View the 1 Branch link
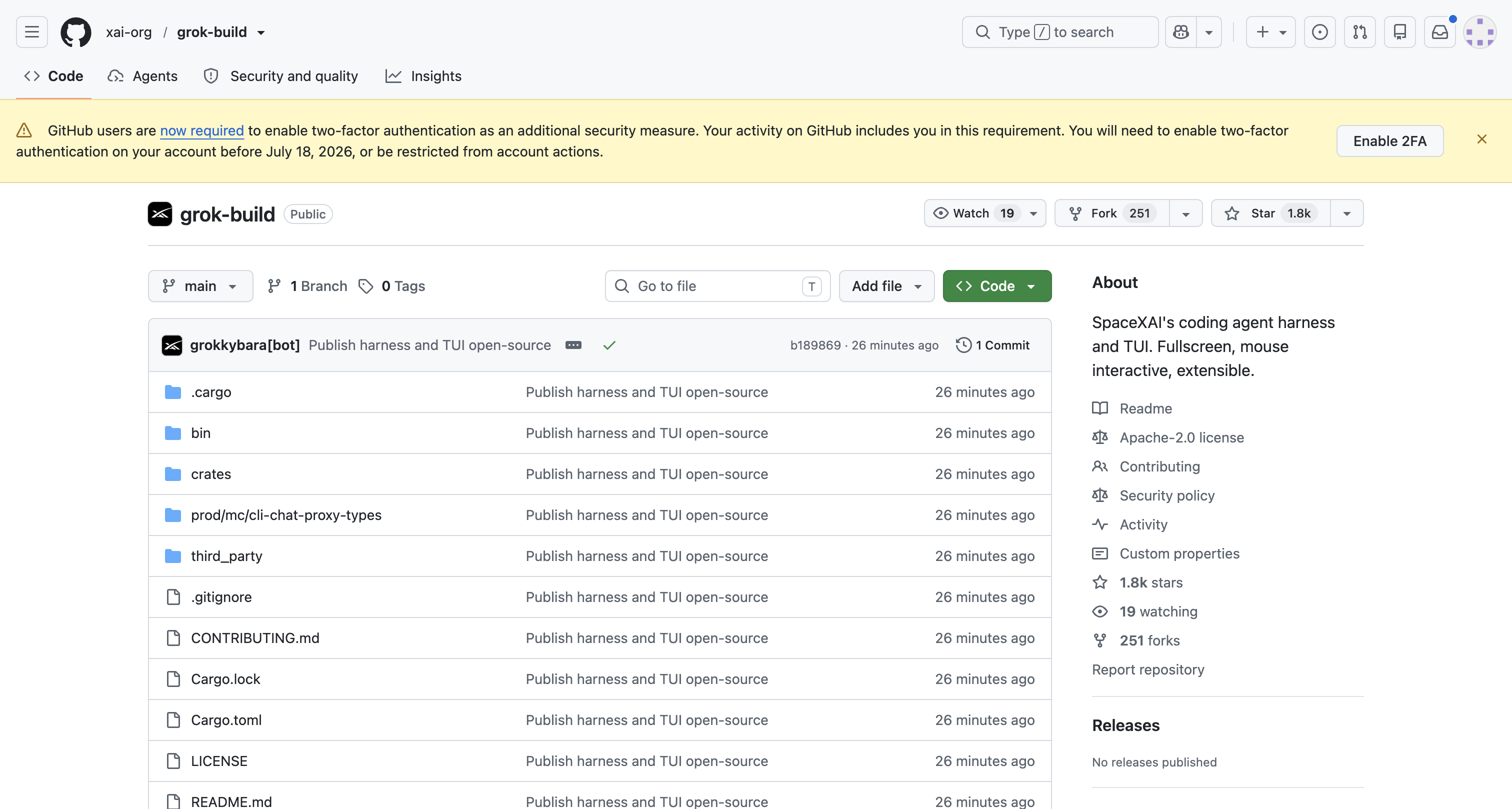1512x809 pixels. coord(307,286)
